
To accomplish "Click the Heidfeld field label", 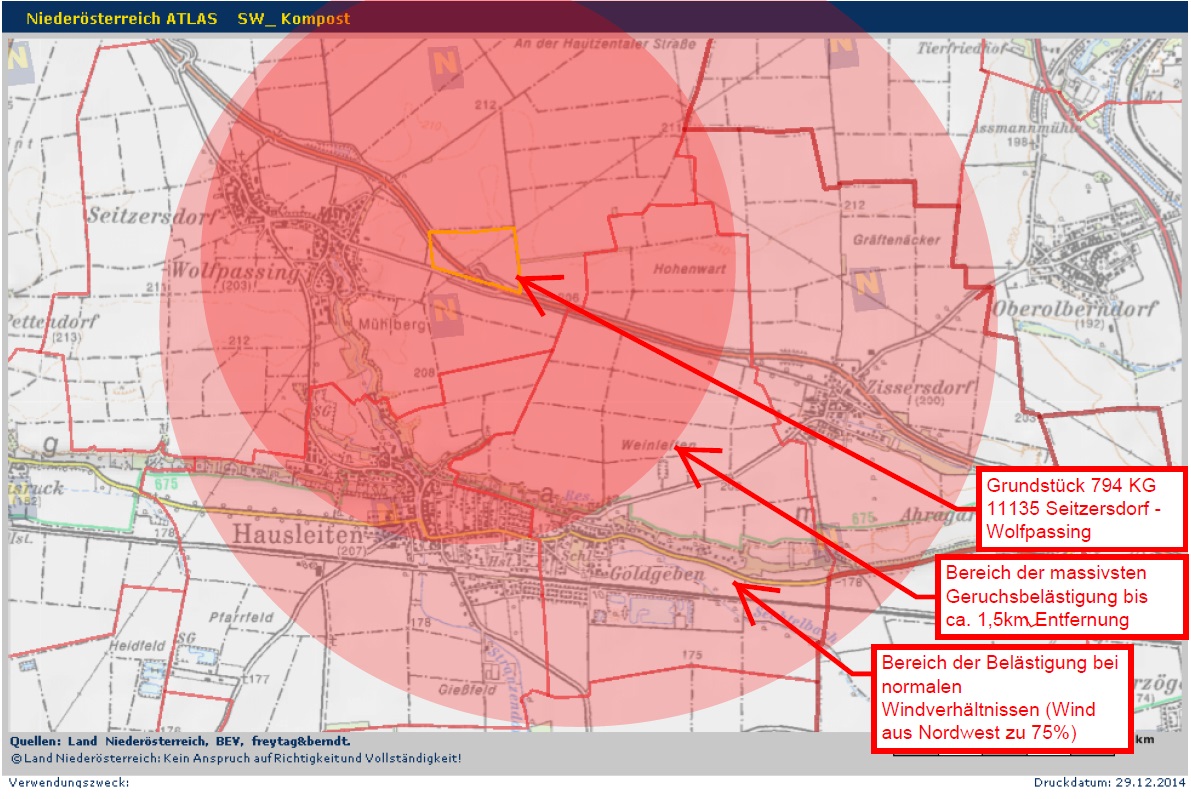I will [137, 646].
